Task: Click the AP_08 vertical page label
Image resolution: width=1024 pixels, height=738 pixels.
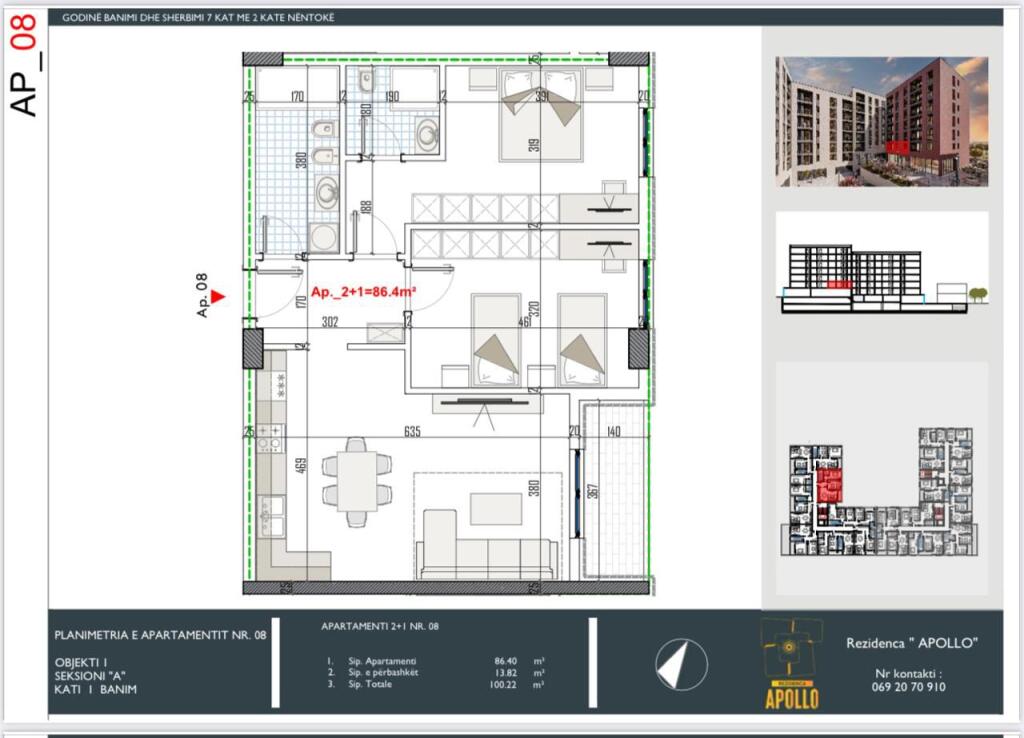Action: [25, 66]
